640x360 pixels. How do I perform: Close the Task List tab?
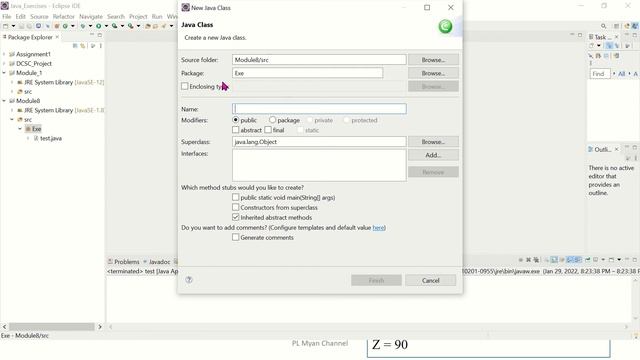pyautogui.click(x=616, y=37)
